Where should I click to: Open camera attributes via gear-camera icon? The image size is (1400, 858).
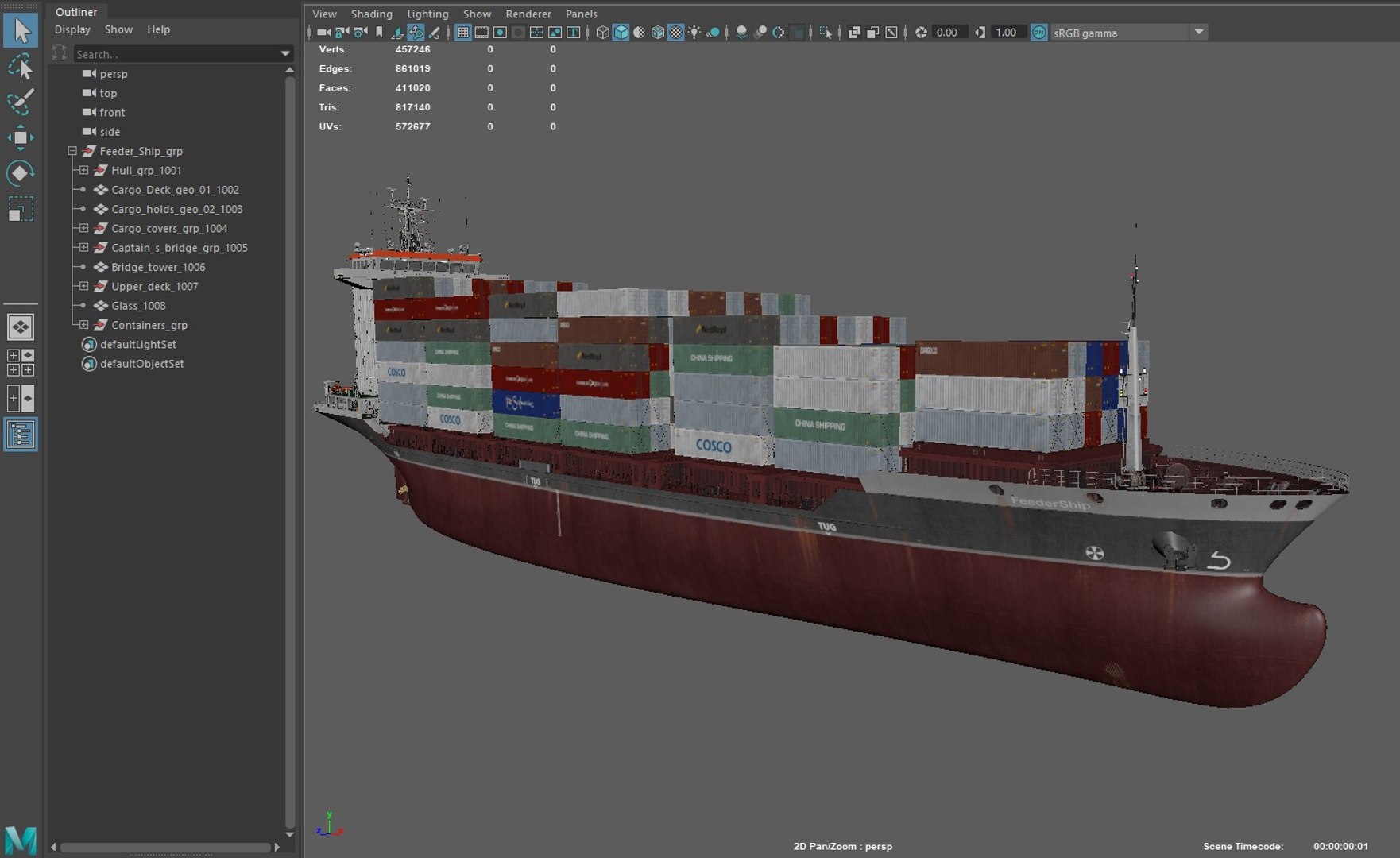coord(360,33)
